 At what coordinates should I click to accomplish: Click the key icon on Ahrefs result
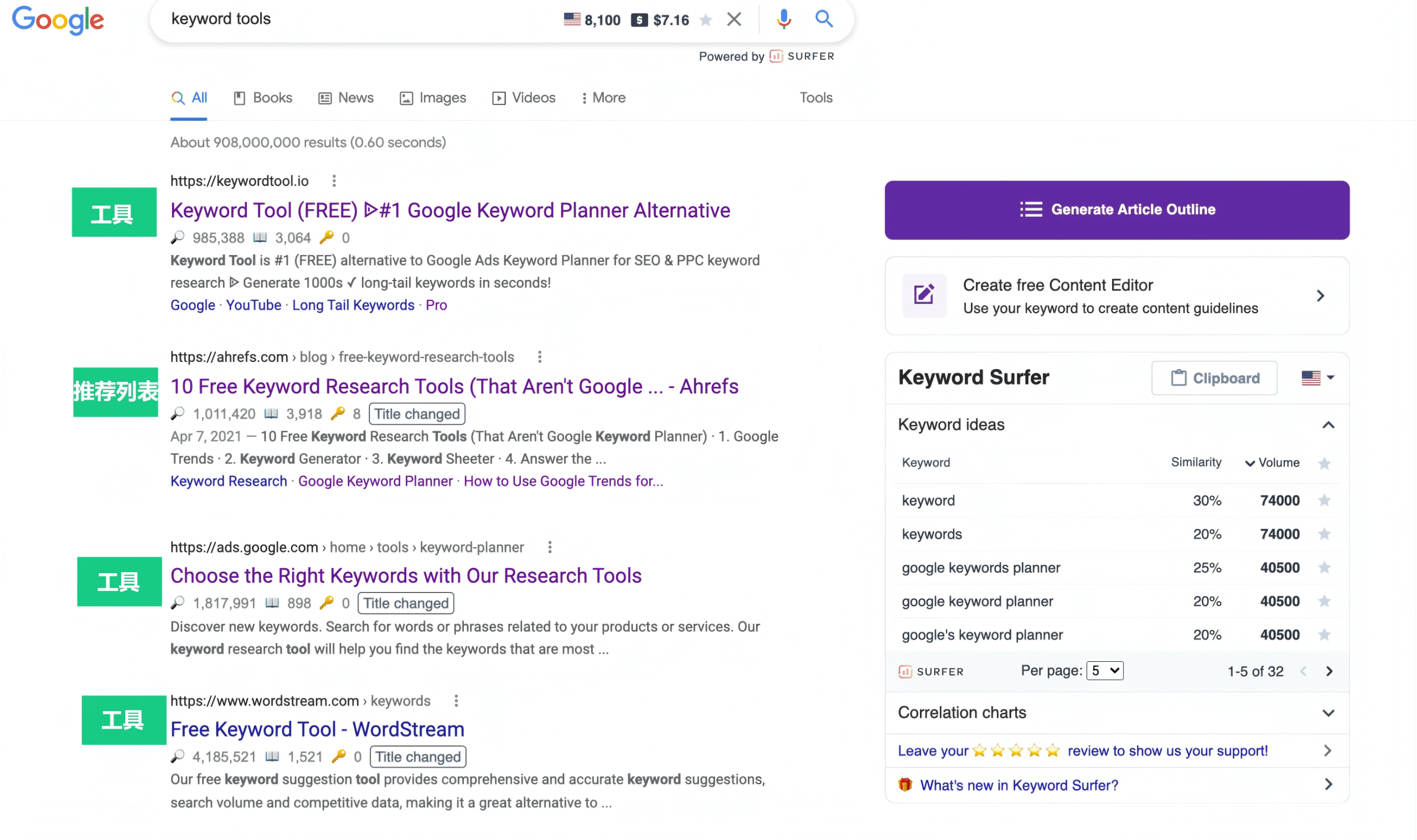[x=338, y=414]
